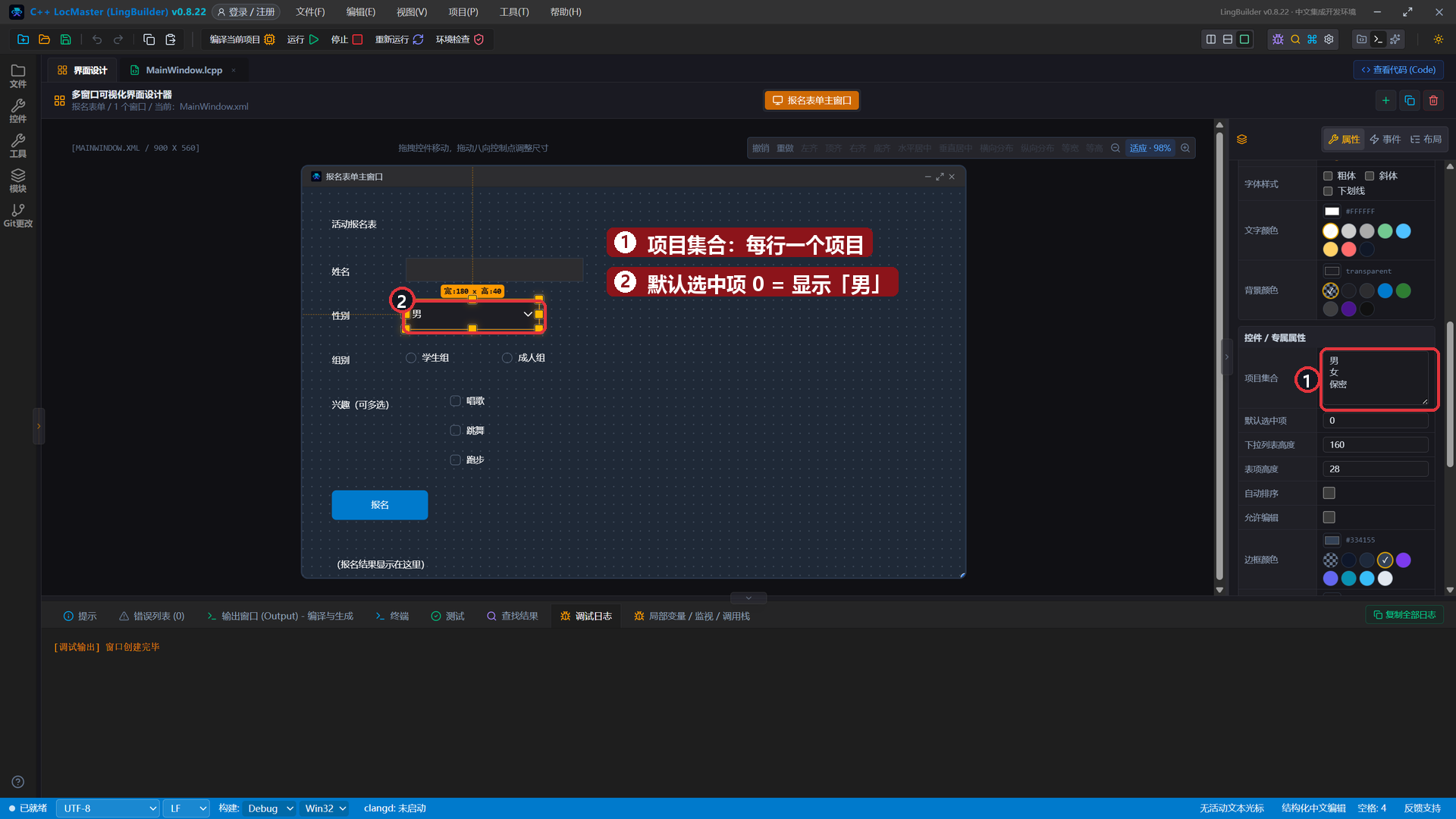Switch to the 事件 tab
Screen dimensions: 1456x819
1385,140
